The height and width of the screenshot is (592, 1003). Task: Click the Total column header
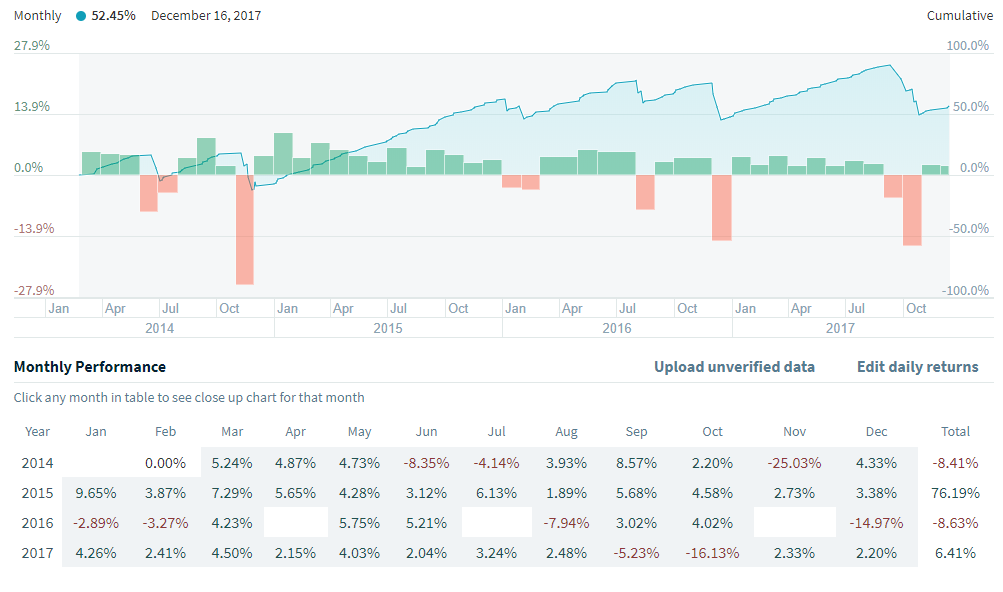pyautogui.click(x=955, y=432)
